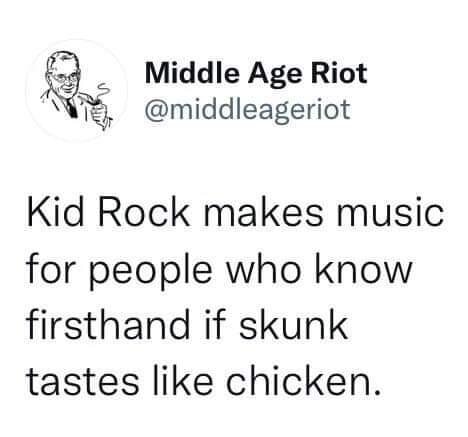The height and width of the screenshot is (437, 468).
Task: Open the @middleageriot handle link
Action: pyautogui.click(x=248, y=109)
